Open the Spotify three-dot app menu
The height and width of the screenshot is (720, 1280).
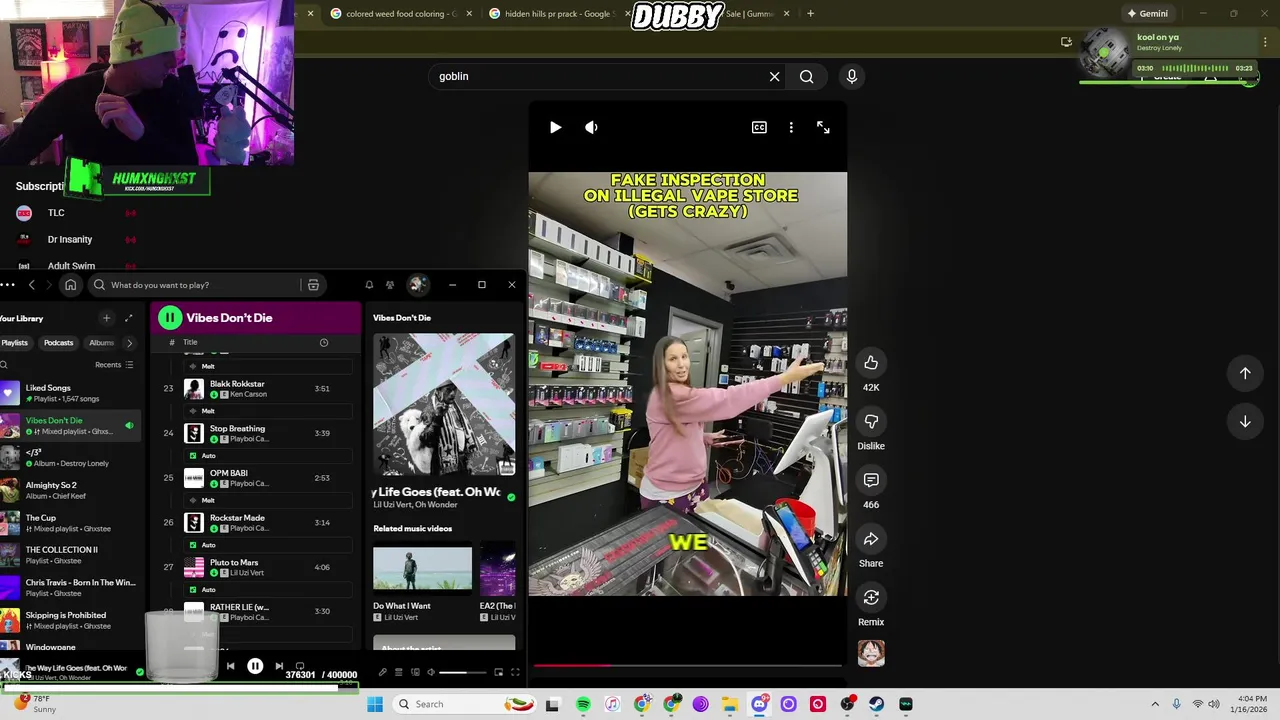8,285
